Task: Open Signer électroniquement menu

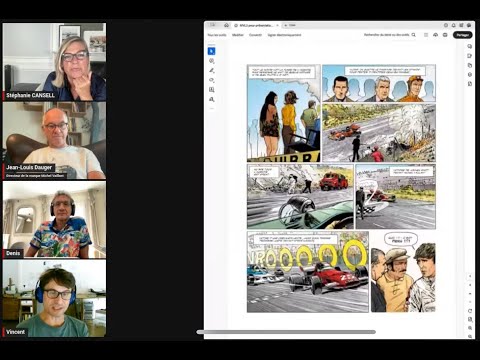Action: pyautogui.click(x=284, y=35)
